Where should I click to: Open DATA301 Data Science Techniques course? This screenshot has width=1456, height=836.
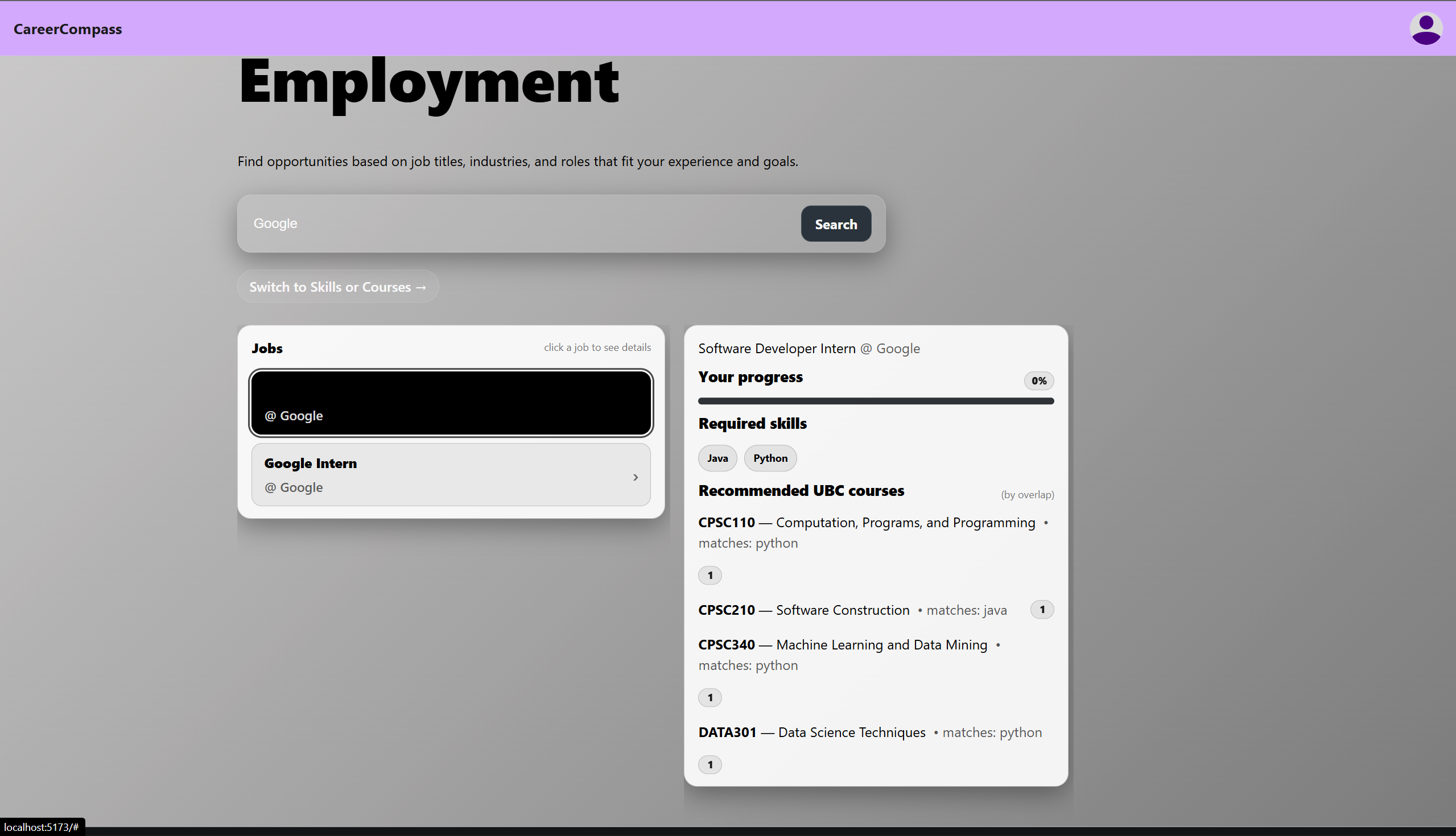tap(811, 732)
